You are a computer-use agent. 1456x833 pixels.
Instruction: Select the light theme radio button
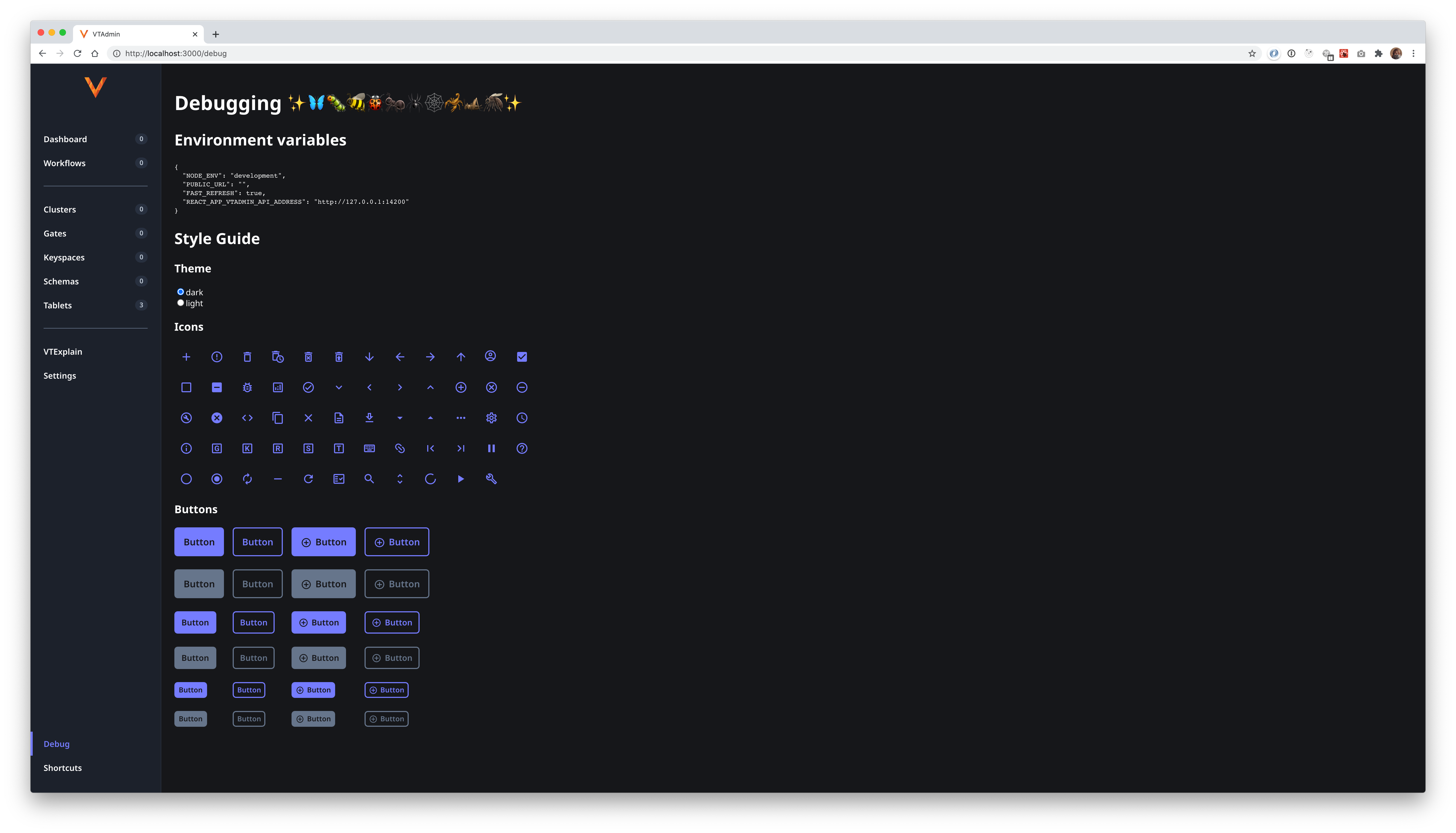click(x=181, y=303)
